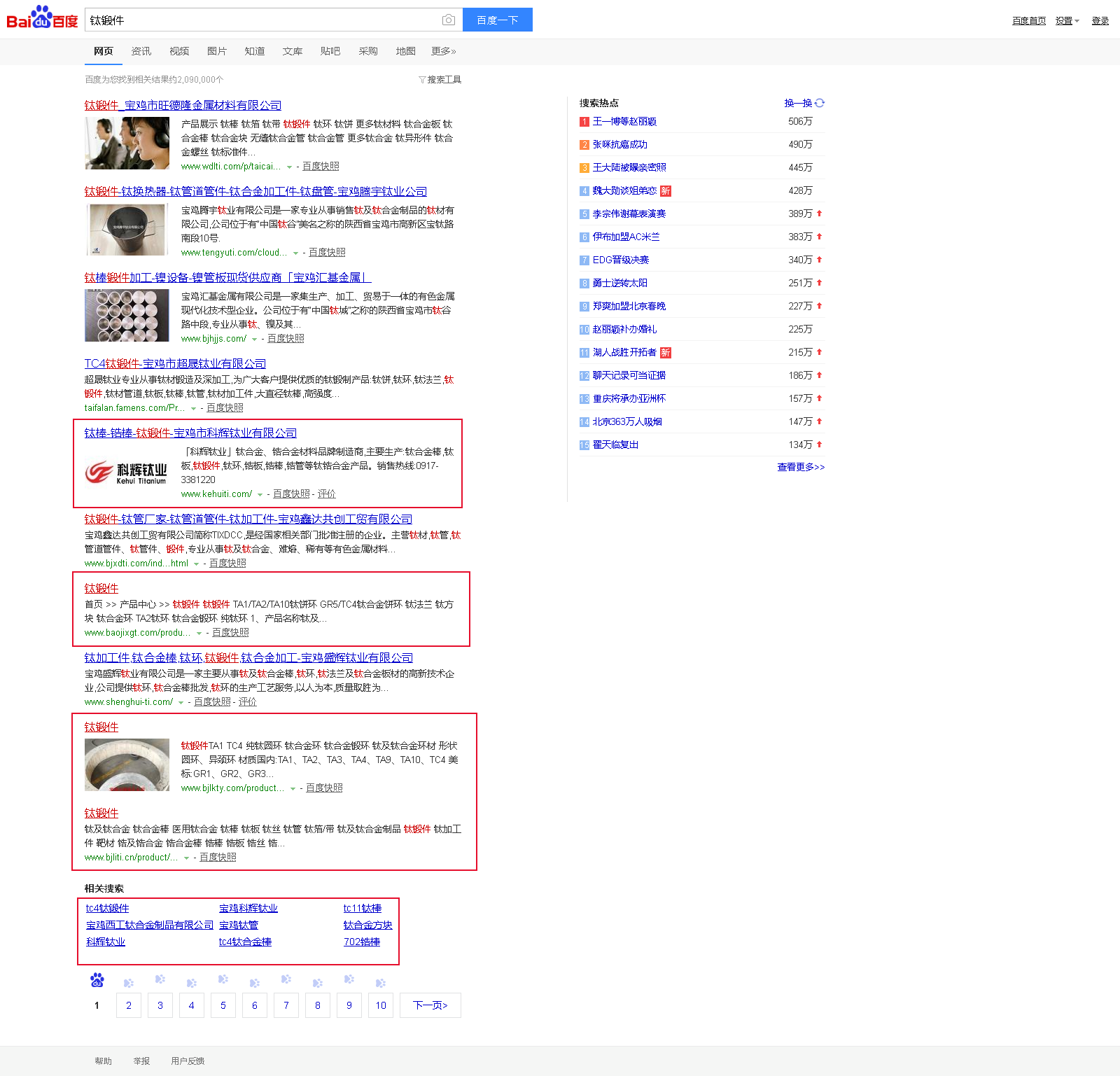Open related search 宝鸡科辉钛业
This screenshot has height=1076, width=1120.
click(x=248, y=908)
